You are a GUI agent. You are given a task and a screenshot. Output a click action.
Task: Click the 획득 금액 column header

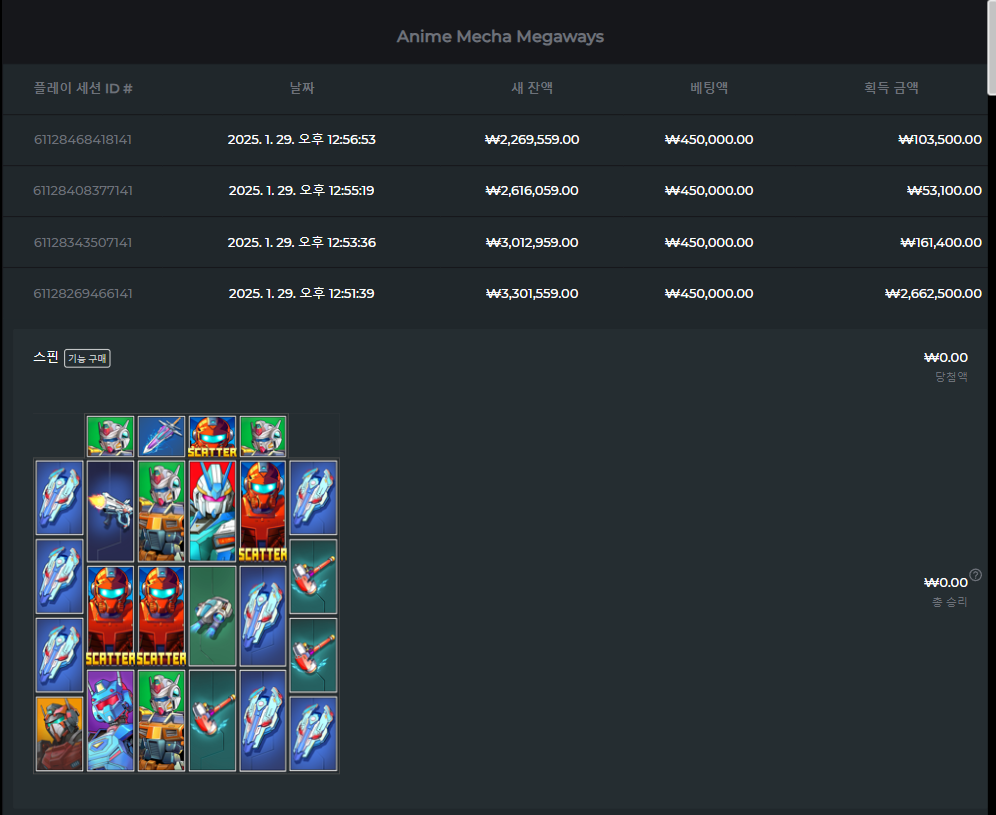pos(891,88)
